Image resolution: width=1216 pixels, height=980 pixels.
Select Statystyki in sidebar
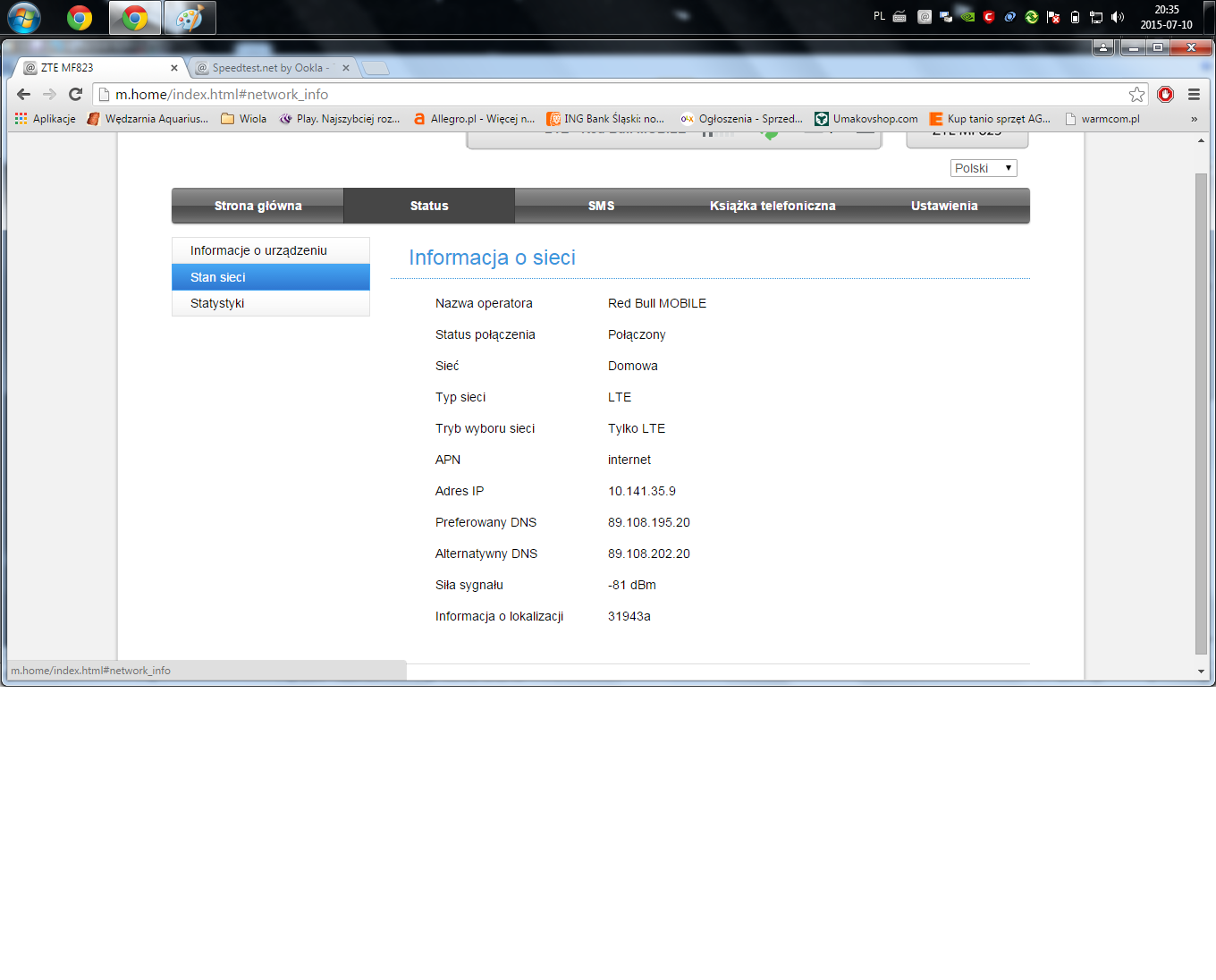(271, 303)
